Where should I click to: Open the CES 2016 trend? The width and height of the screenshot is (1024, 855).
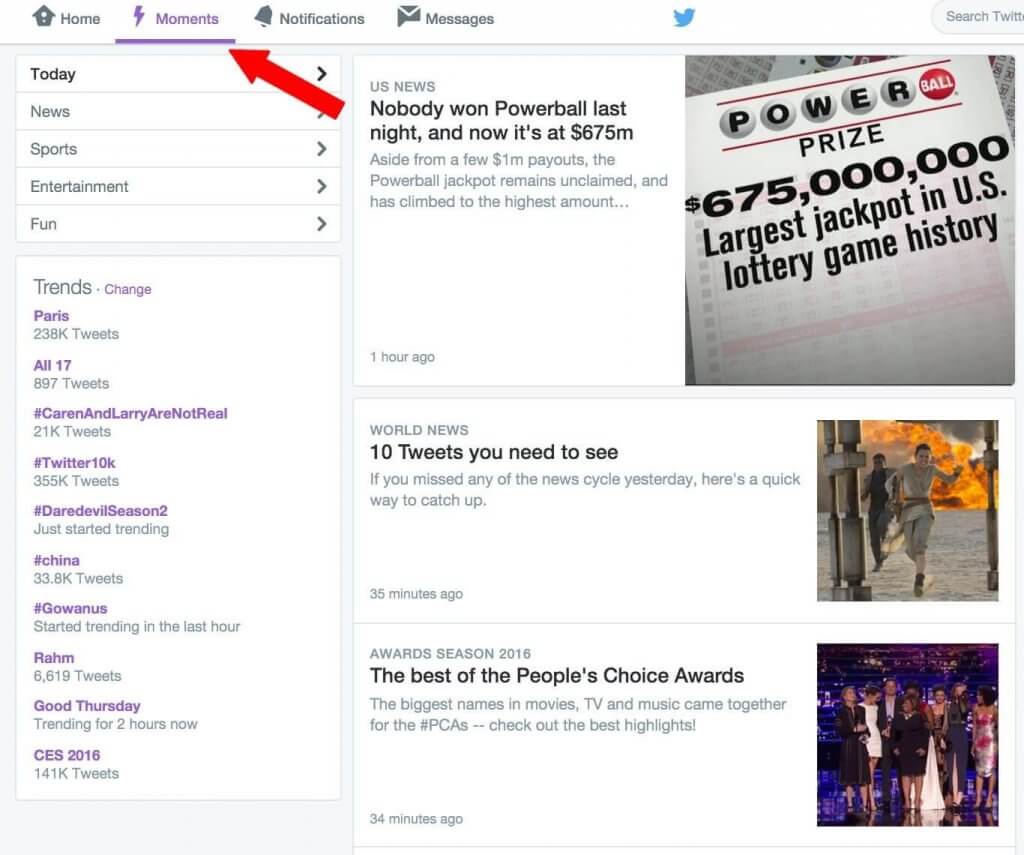click(x=67, y=756)
